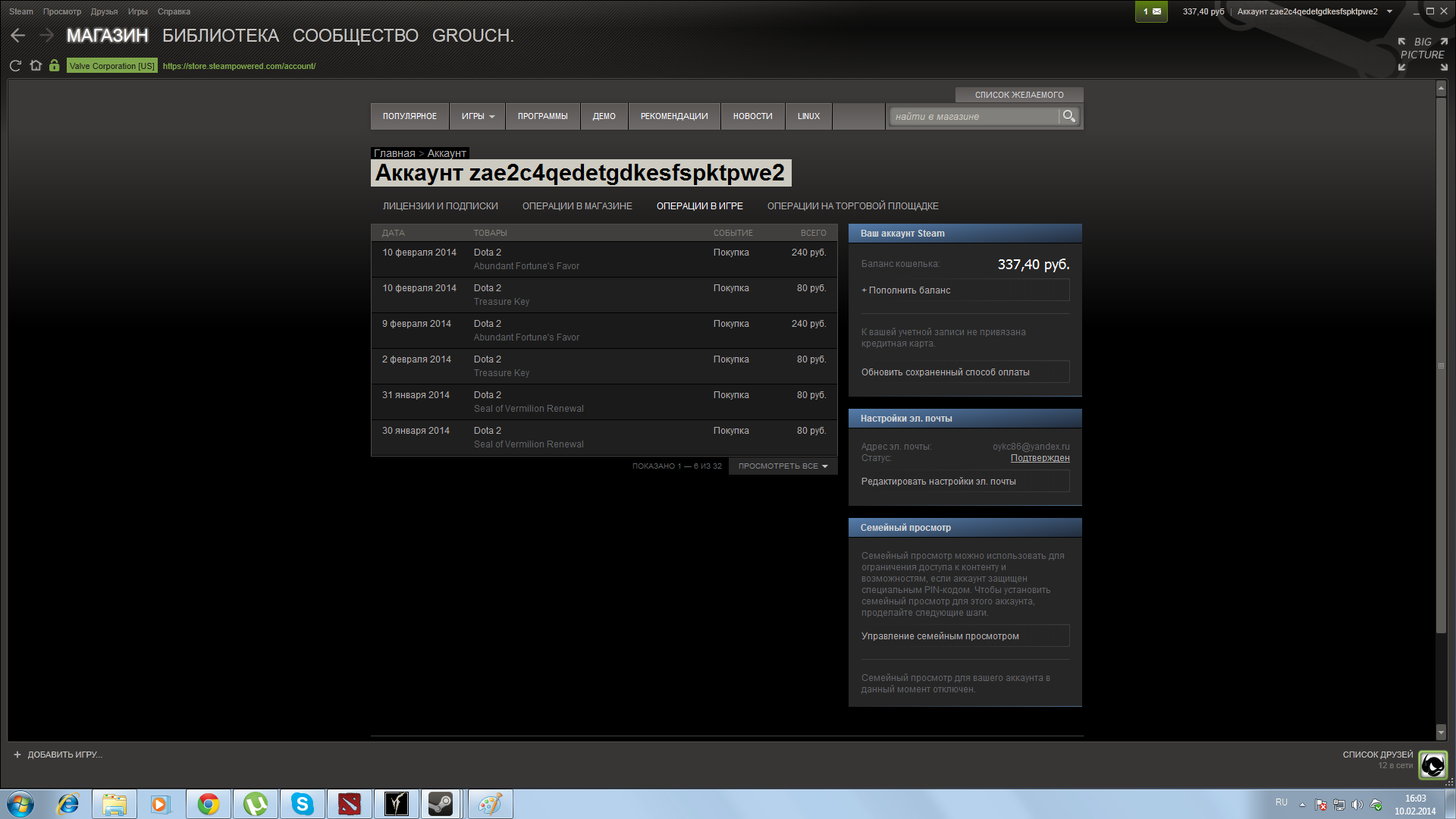1456x819 pixels.
Task: Open Skype from the taskbar
Action: [x=303, y=804]
